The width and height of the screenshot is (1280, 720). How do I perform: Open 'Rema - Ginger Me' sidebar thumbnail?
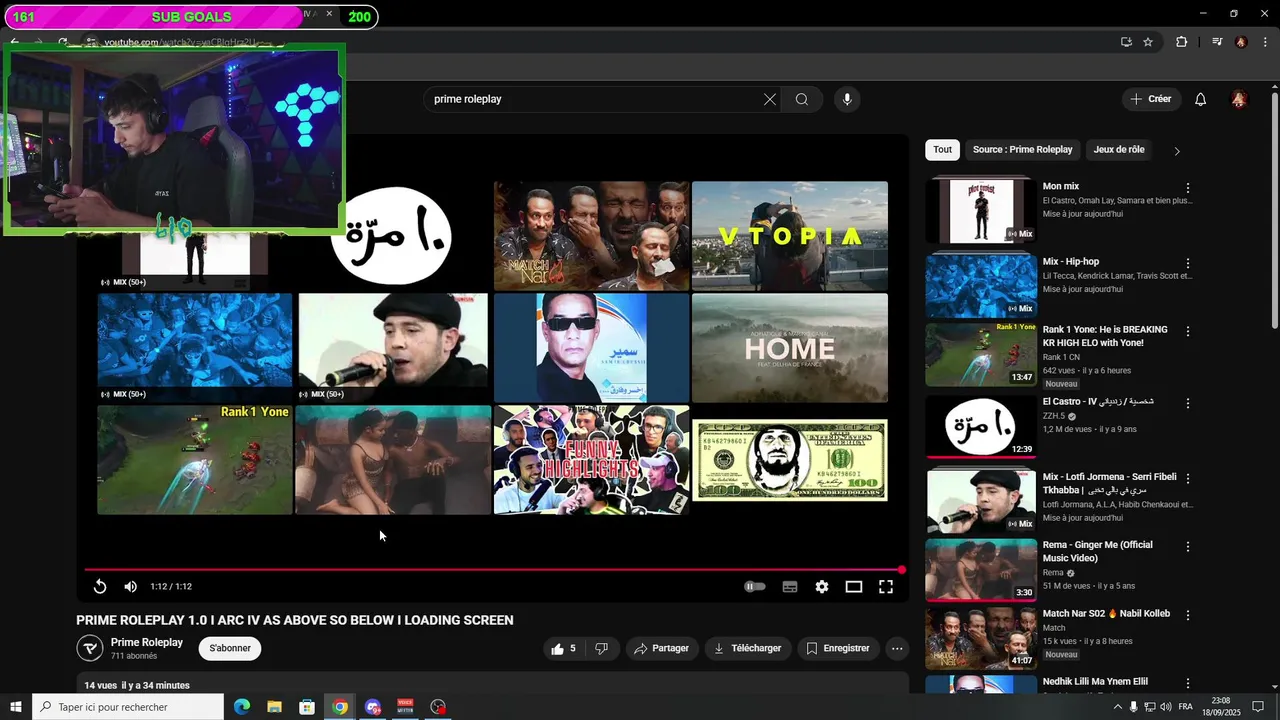click(x=981, y=570)
